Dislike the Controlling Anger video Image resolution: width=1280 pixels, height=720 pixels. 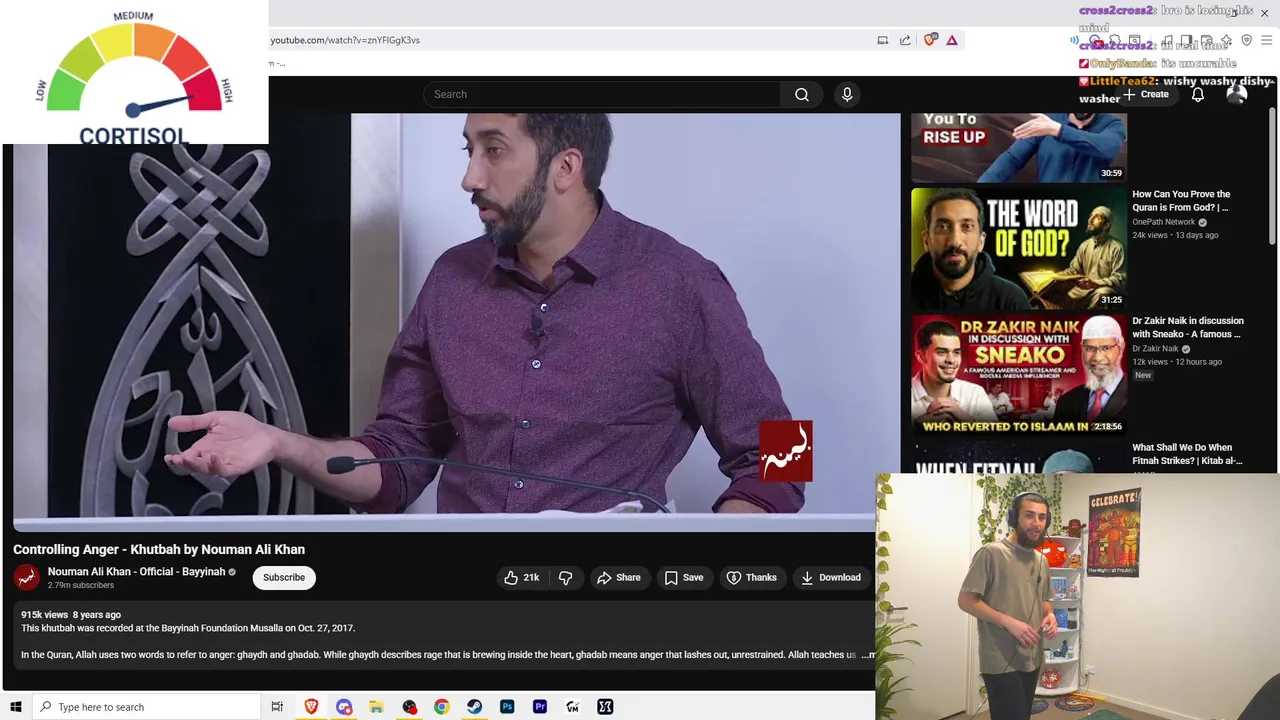(565, 577)
